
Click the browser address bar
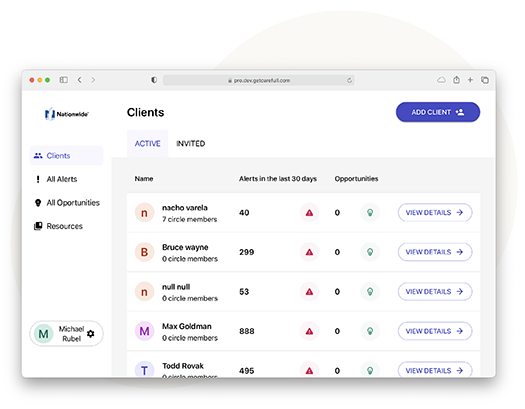[258, 80]
